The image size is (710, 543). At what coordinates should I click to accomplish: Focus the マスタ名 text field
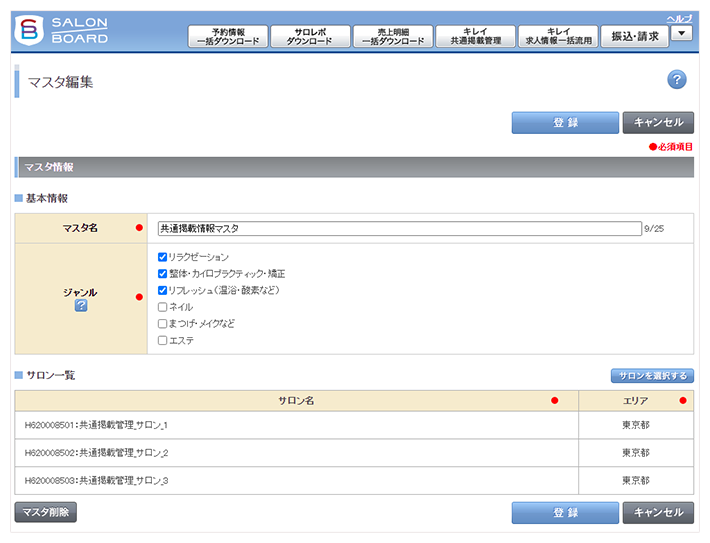[x=398, y=228]
